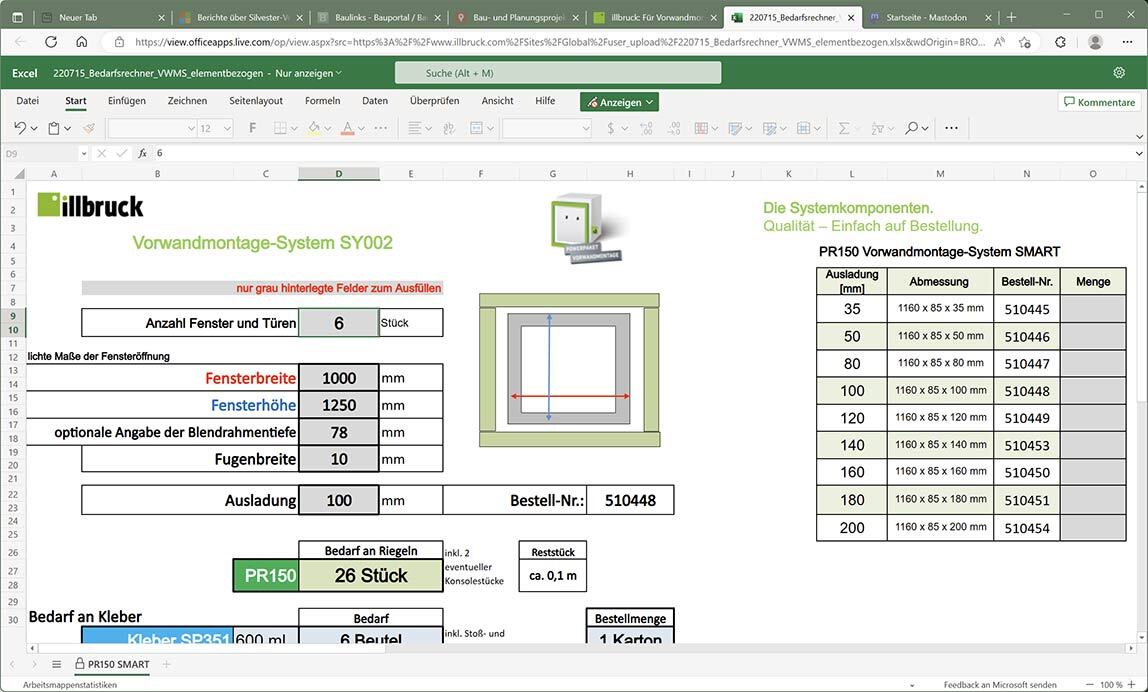Image resolution: width=1148 pixels, height=692 pixels.
Task: Select the PR150 SMART sheet tab
Action: (x=112, y=664)
